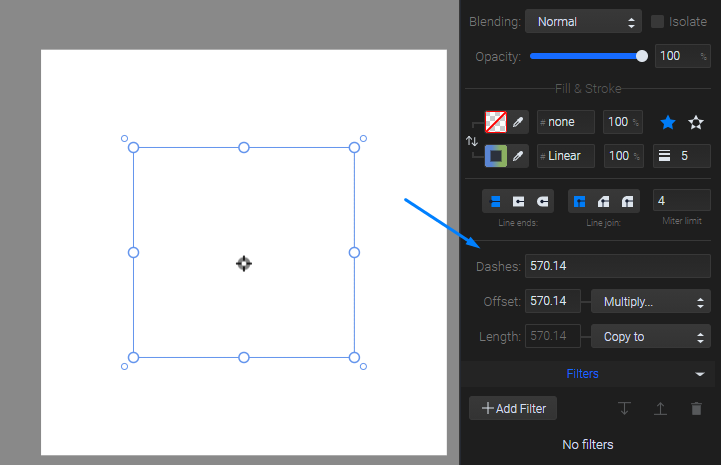721x465 pixels.
Task: Open the Copy to dropdown
Action: (651, 337)
